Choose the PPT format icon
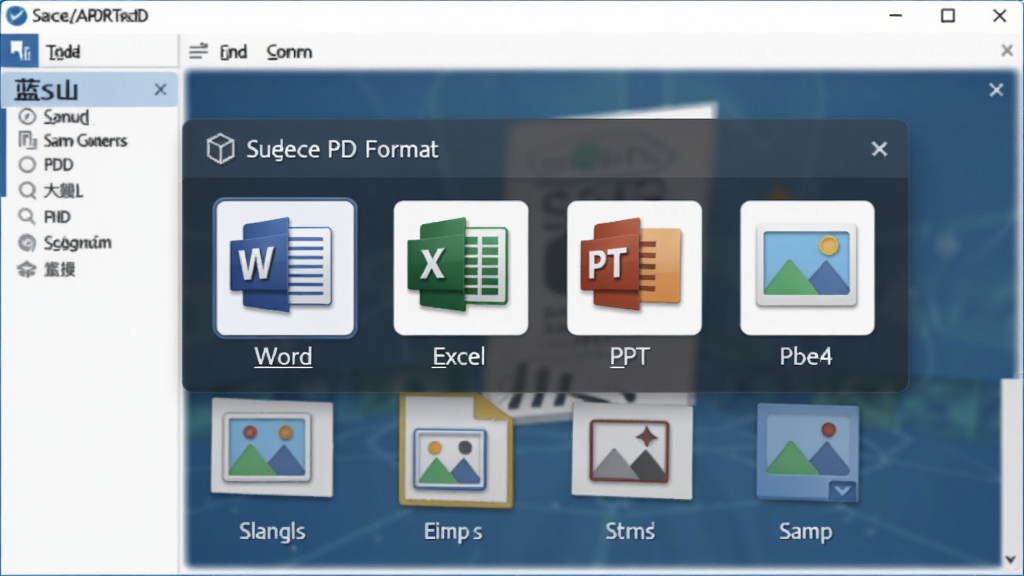Viewport: 1024px width, 576px height. coord(634,268)
